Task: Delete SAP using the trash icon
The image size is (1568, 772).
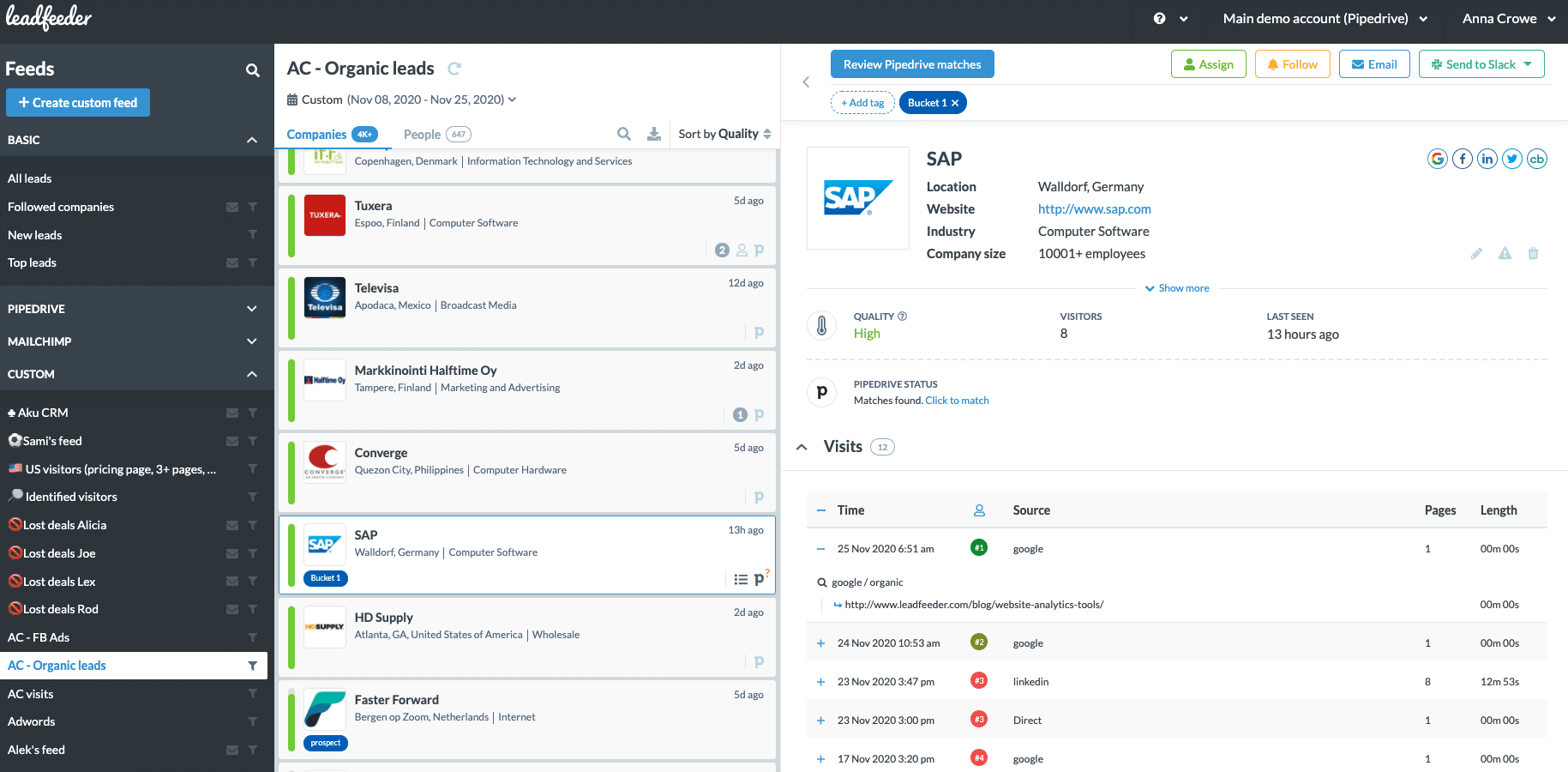Action: (1533, 254)
